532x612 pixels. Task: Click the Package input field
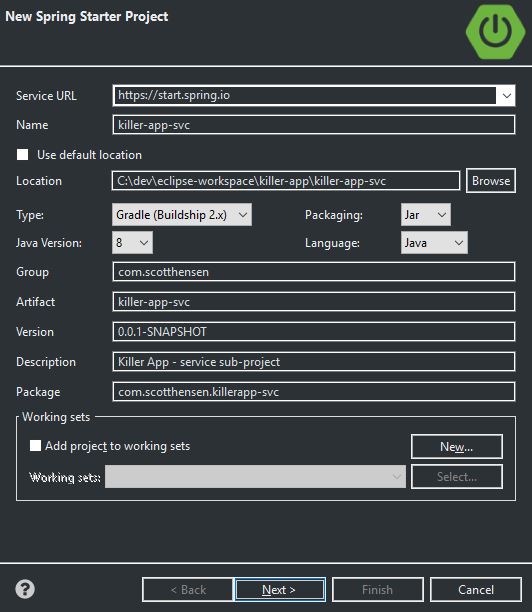[314, 392]
